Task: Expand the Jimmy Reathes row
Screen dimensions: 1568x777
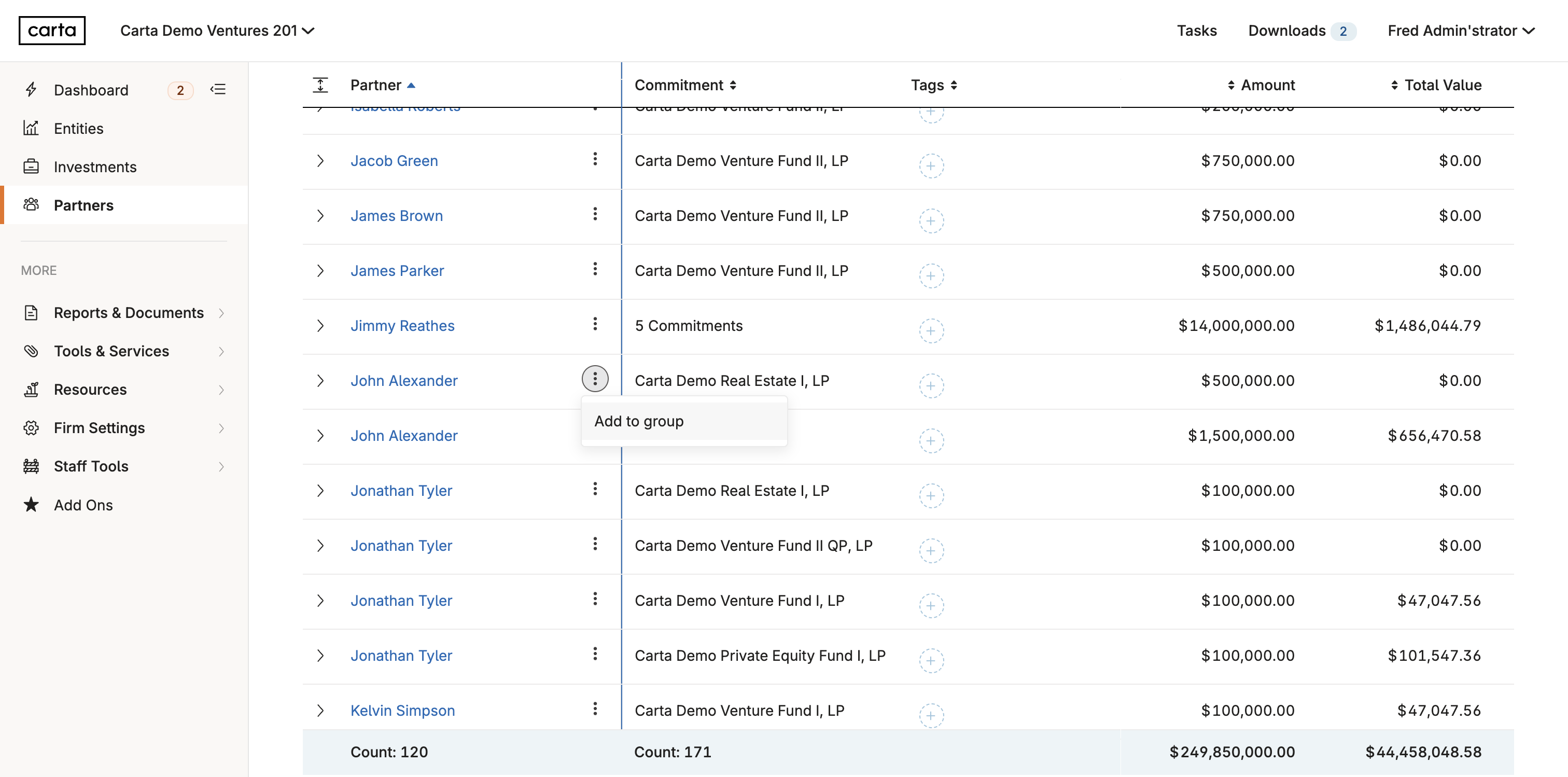Action: click(320, 326)
